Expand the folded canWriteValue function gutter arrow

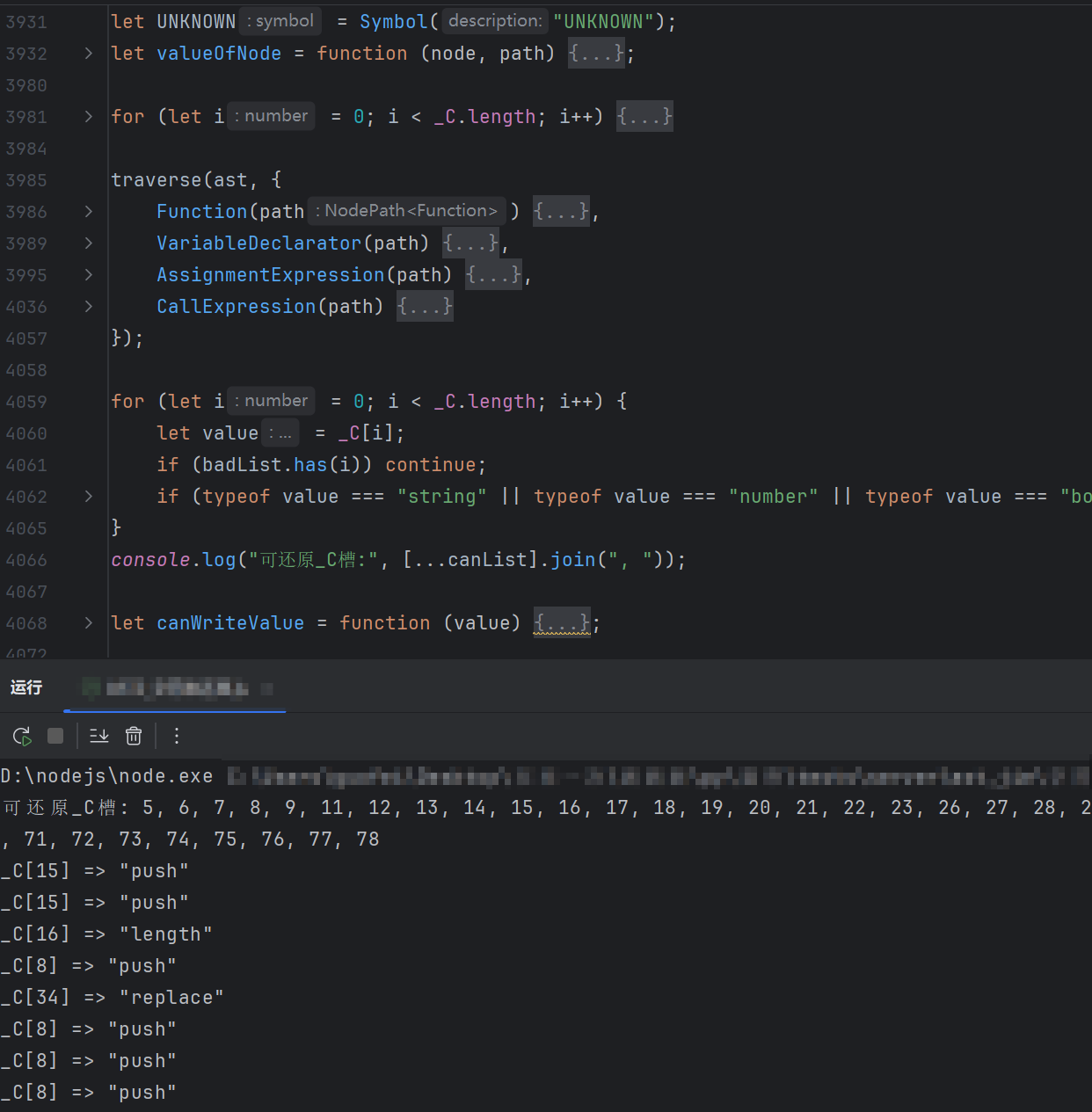(x=88, y=623)
